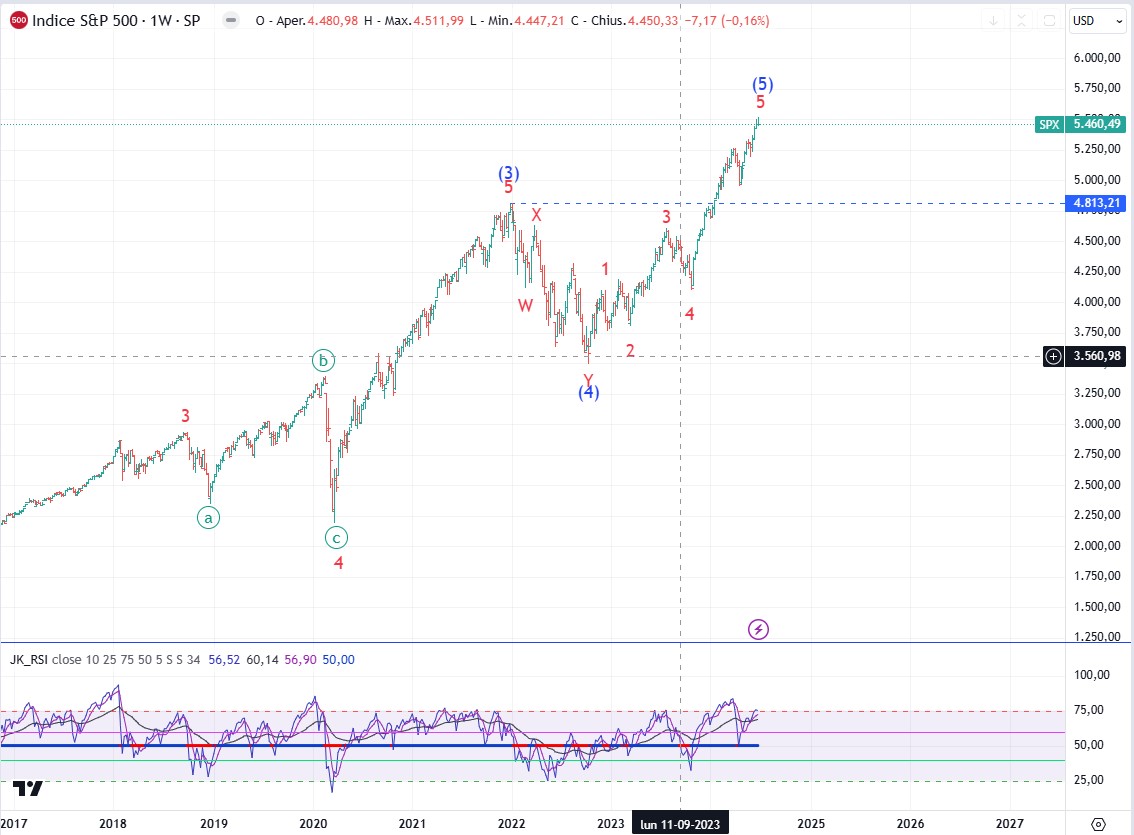Select the circled green 'a' wave label
The image size is (1134, 835).
(208, 518)
